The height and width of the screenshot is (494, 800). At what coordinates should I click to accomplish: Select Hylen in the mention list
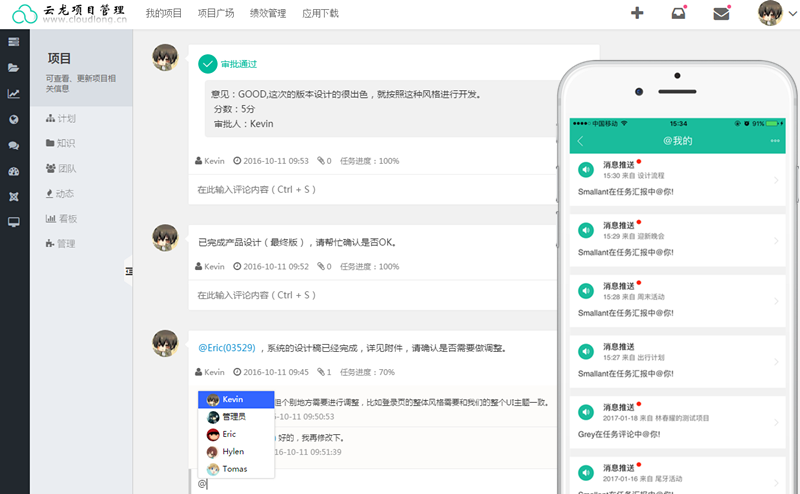tap(236, 452)
